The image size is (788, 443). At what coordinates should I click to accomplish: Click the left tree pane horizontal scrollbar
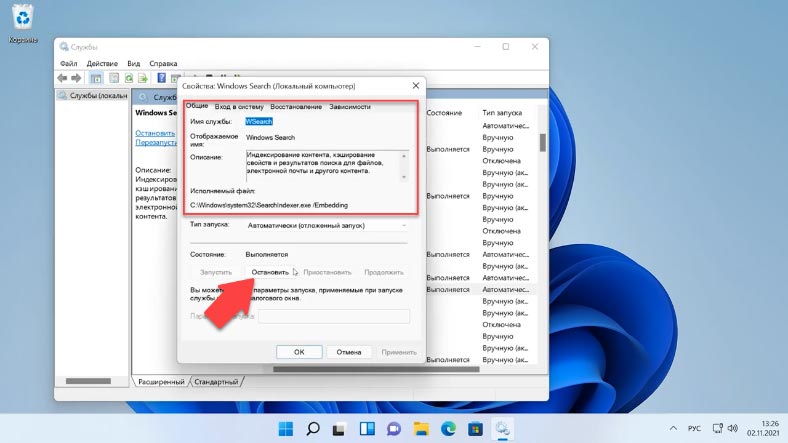88,381
